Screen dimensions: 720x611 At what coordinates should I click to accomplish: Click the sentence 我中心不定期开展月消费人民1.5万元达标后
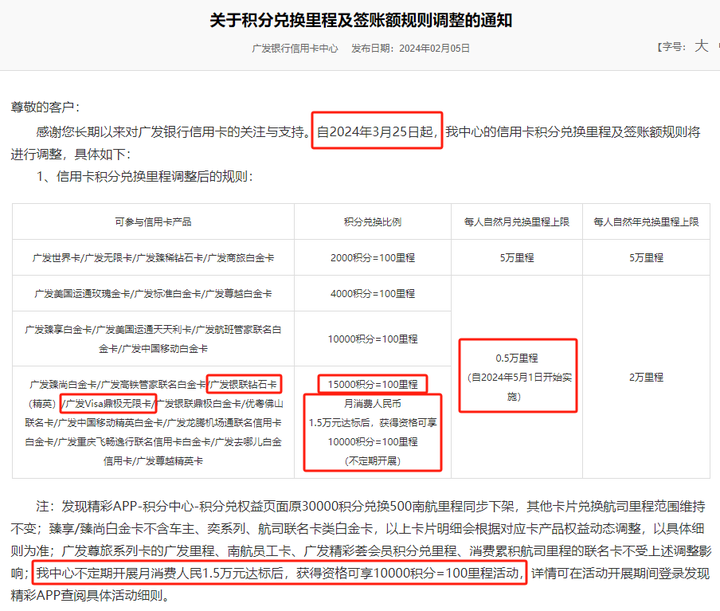(x=279, y=573)
